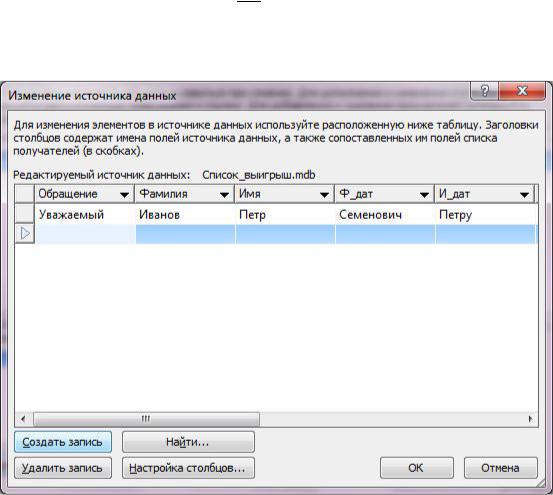
Task: Click the empty Фамилия cell in new row
Action: (185, 234)
